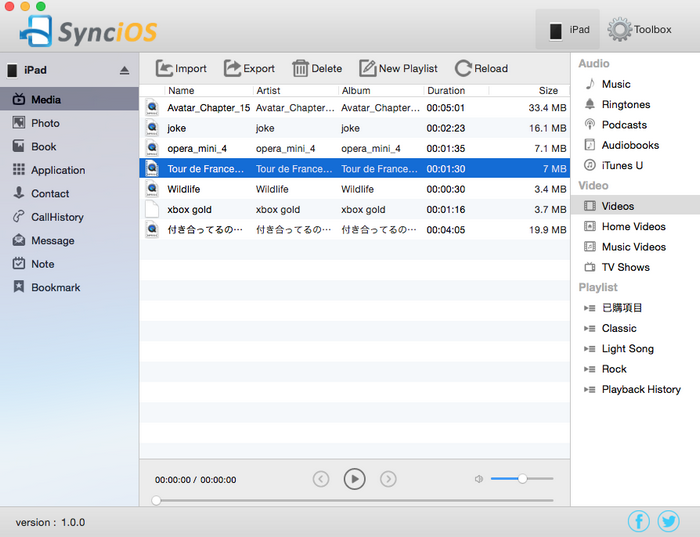Click the file icon of Avatar_Chapter_15
This screenshot has height=537, width=700.
[x=152, y=108]
